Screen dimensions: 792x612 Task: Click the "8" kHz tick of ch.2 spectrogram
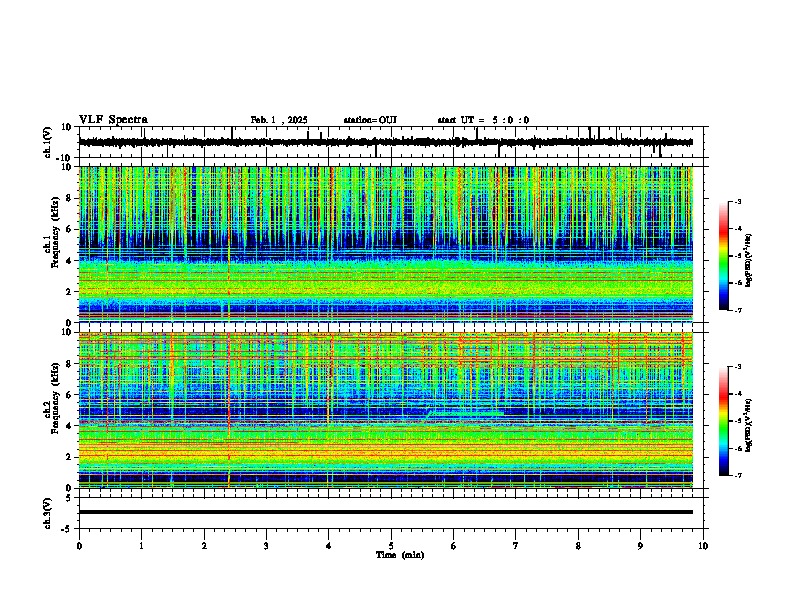point(69,364)
